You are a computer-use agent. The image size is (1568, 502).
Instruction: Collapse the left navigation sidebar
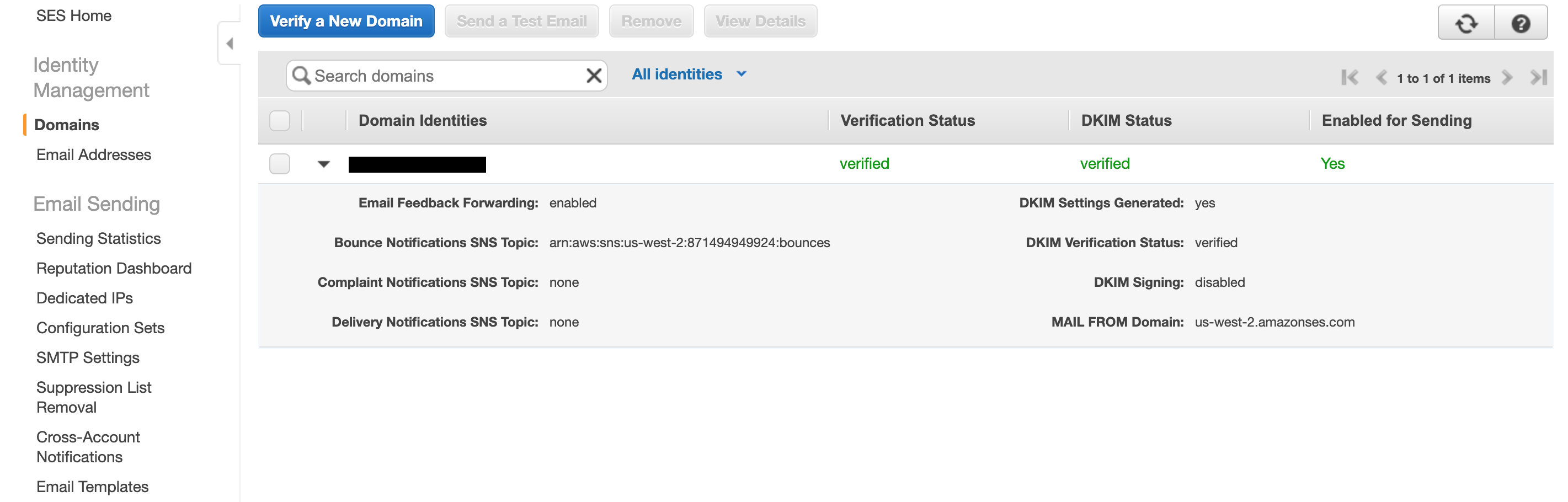pyautogui.click(x=230, y=42)
